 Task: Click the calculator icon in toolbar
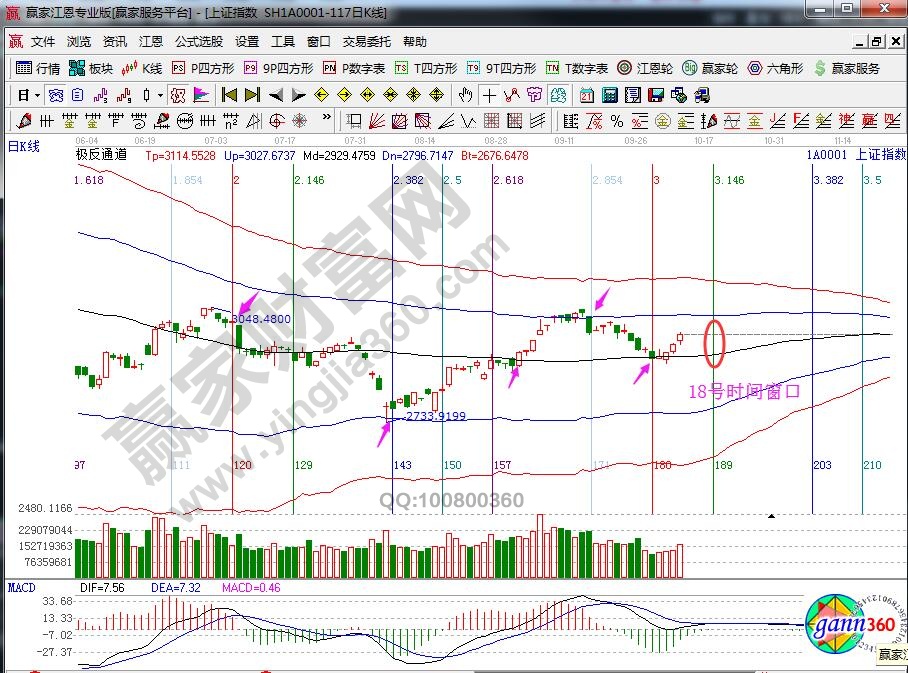point(608,95)
